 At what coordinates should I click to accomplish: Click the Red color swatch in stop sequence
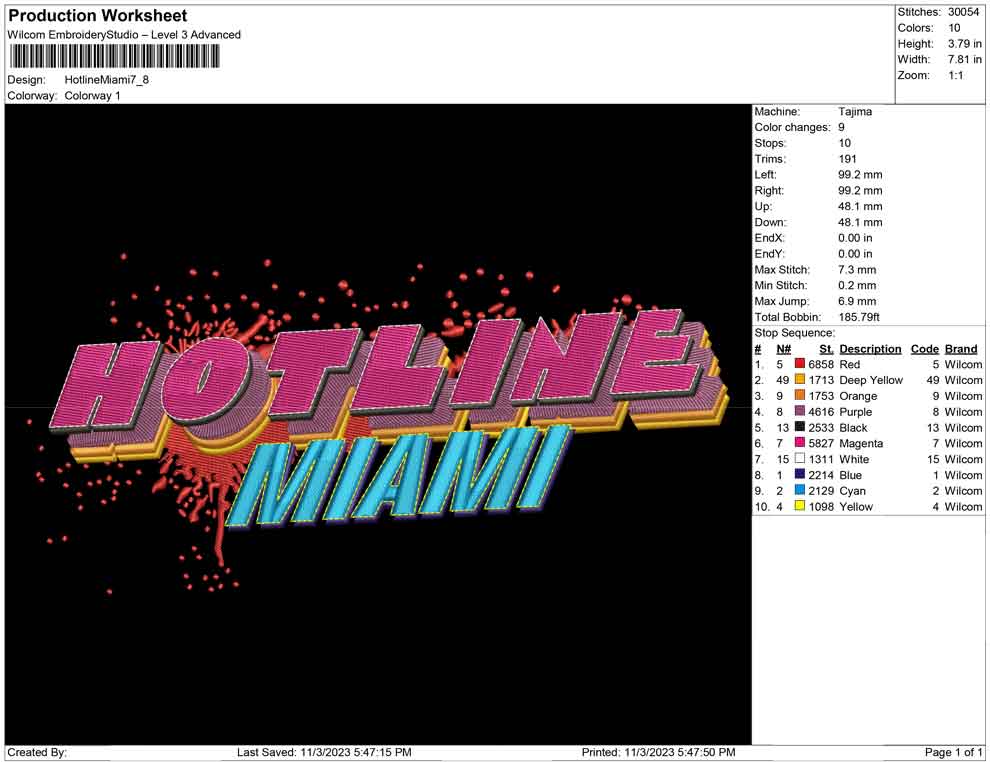pyautogui.click(x=800, y=365)
